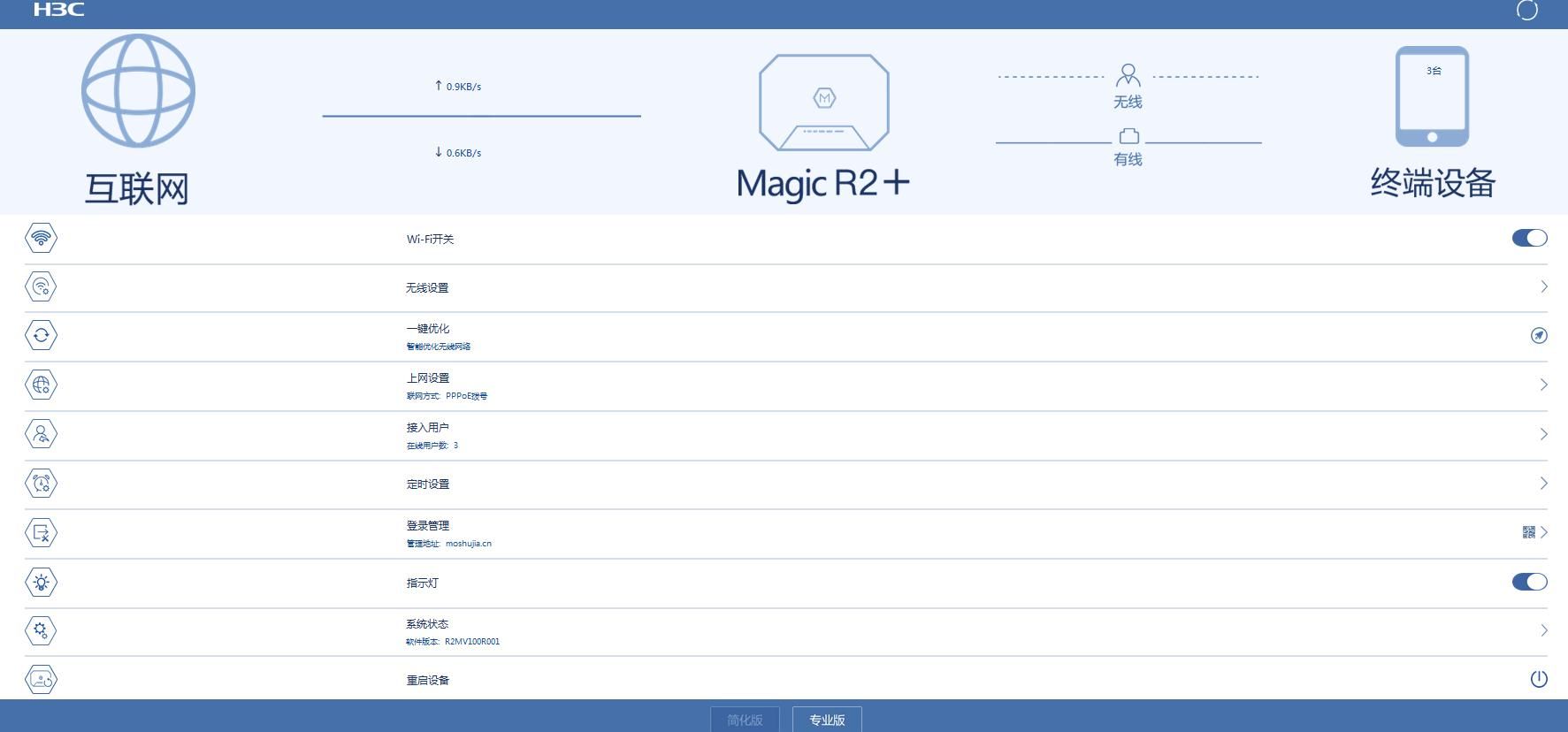Click the 智能优化无线网络 subtitle
Viewport: 1568px width, 732px height.
pyautogui.click(x=439, y=347)
